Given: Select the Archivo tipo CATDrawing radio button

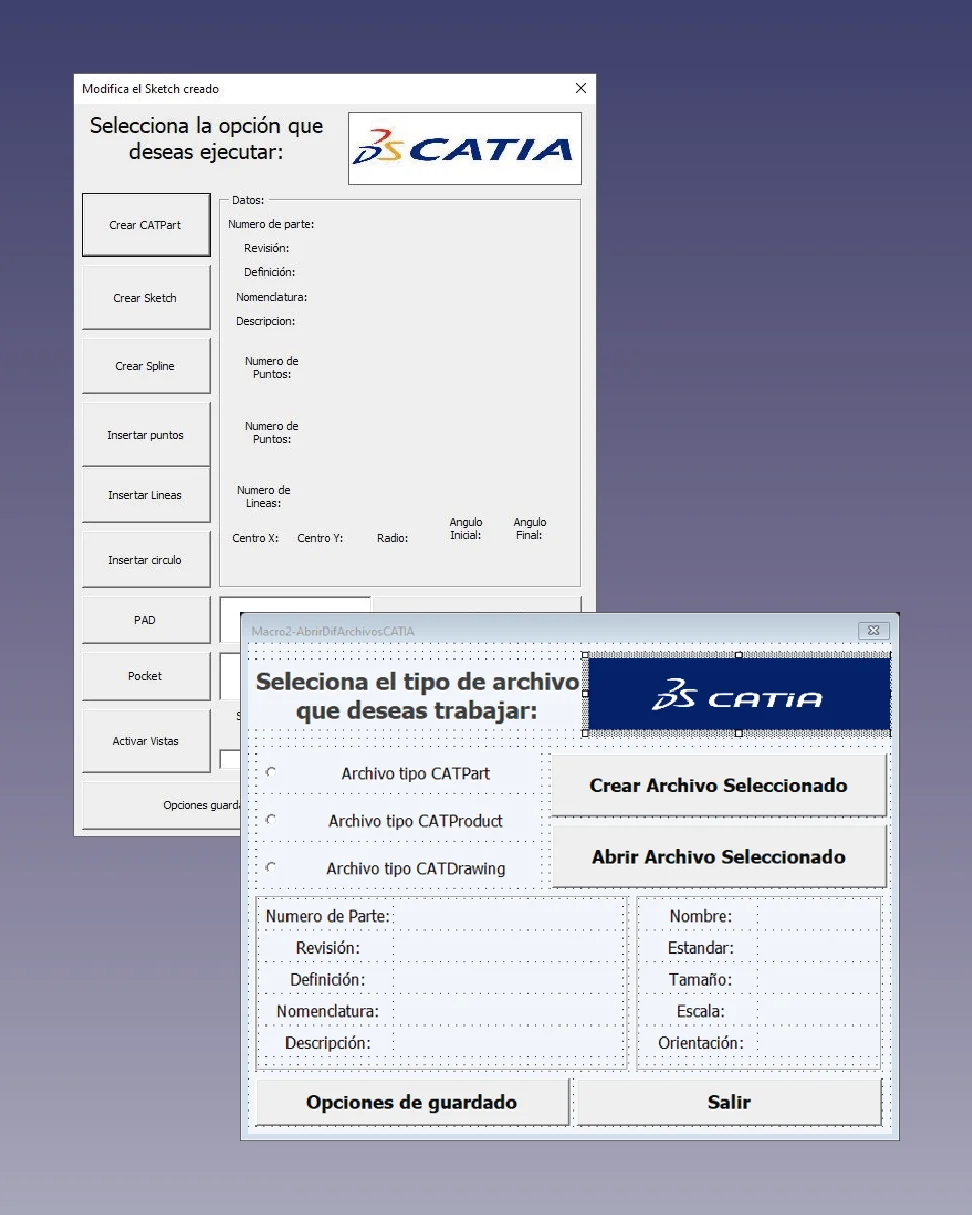Looking at the screenshot, I should (x=271, y=867).
